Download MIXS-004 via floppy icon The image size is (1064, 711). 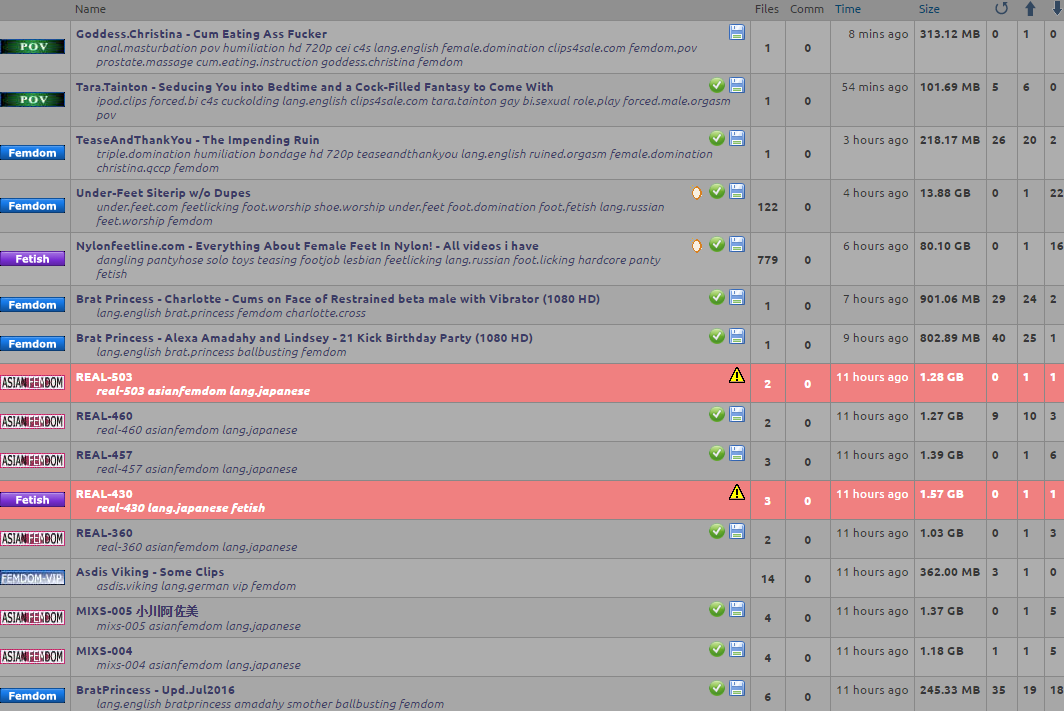tap(737, 649)
